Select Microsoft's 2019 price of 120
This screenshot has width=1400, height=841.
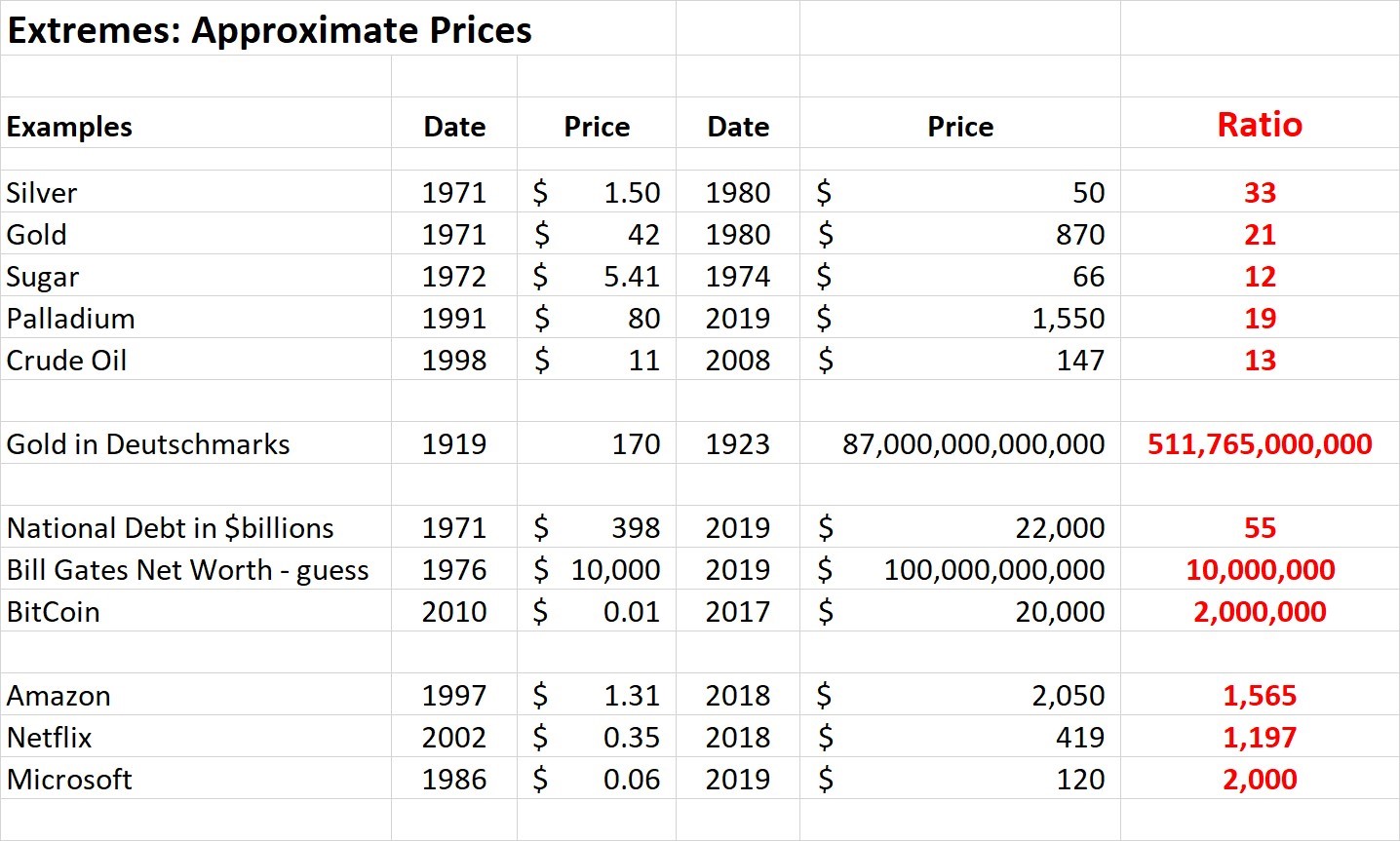1080,780
